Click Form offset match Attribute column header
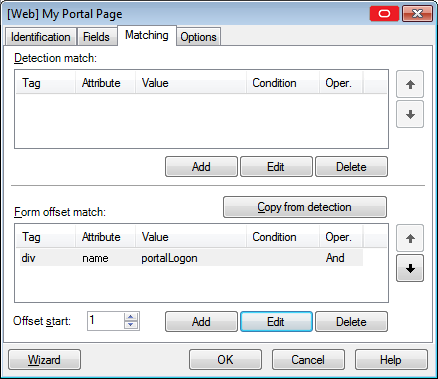Screen dimensions: 438x379 106,237
